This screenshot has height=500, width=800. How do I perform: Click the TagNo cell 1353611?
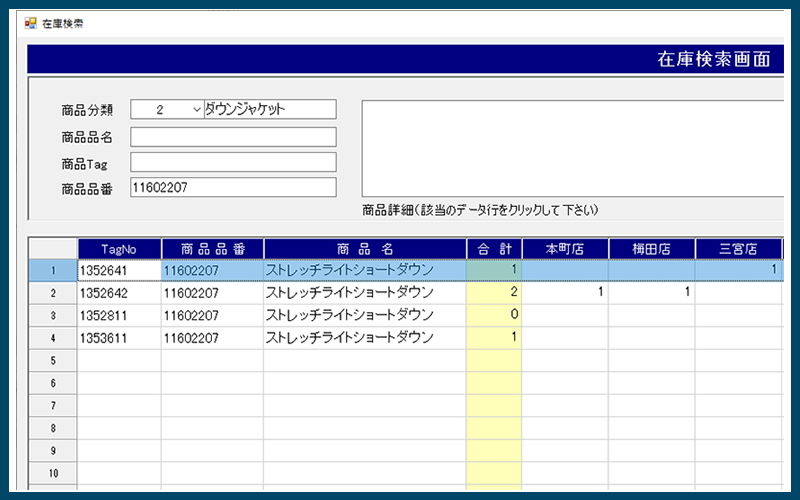pos(119,338)
